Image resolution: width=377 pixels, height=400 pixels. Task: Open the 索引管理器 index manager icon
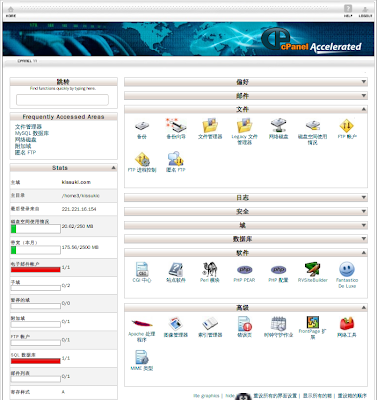[210, 324]
